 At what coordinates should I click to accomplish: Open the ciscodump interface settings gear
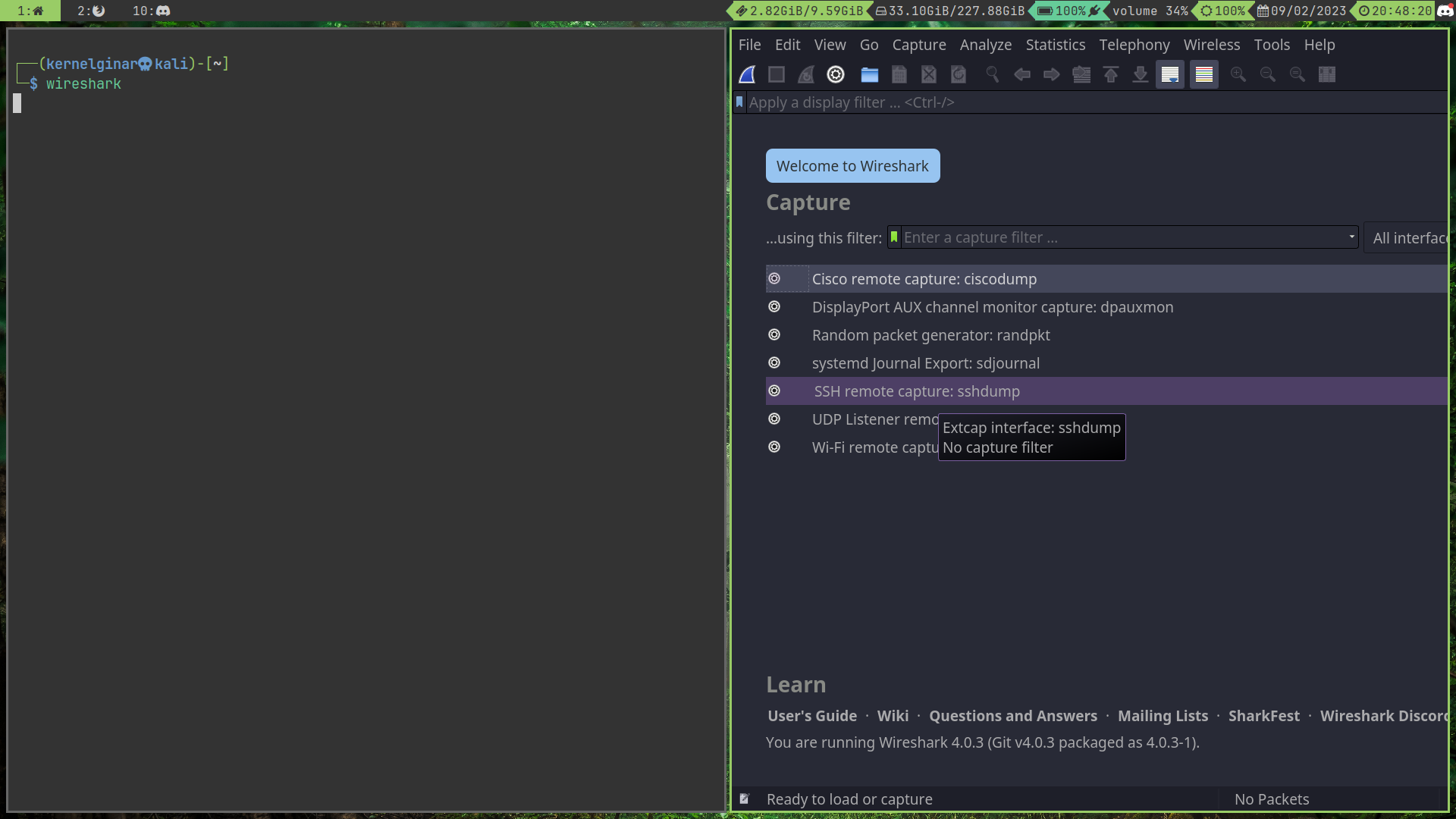pos(774,279)
